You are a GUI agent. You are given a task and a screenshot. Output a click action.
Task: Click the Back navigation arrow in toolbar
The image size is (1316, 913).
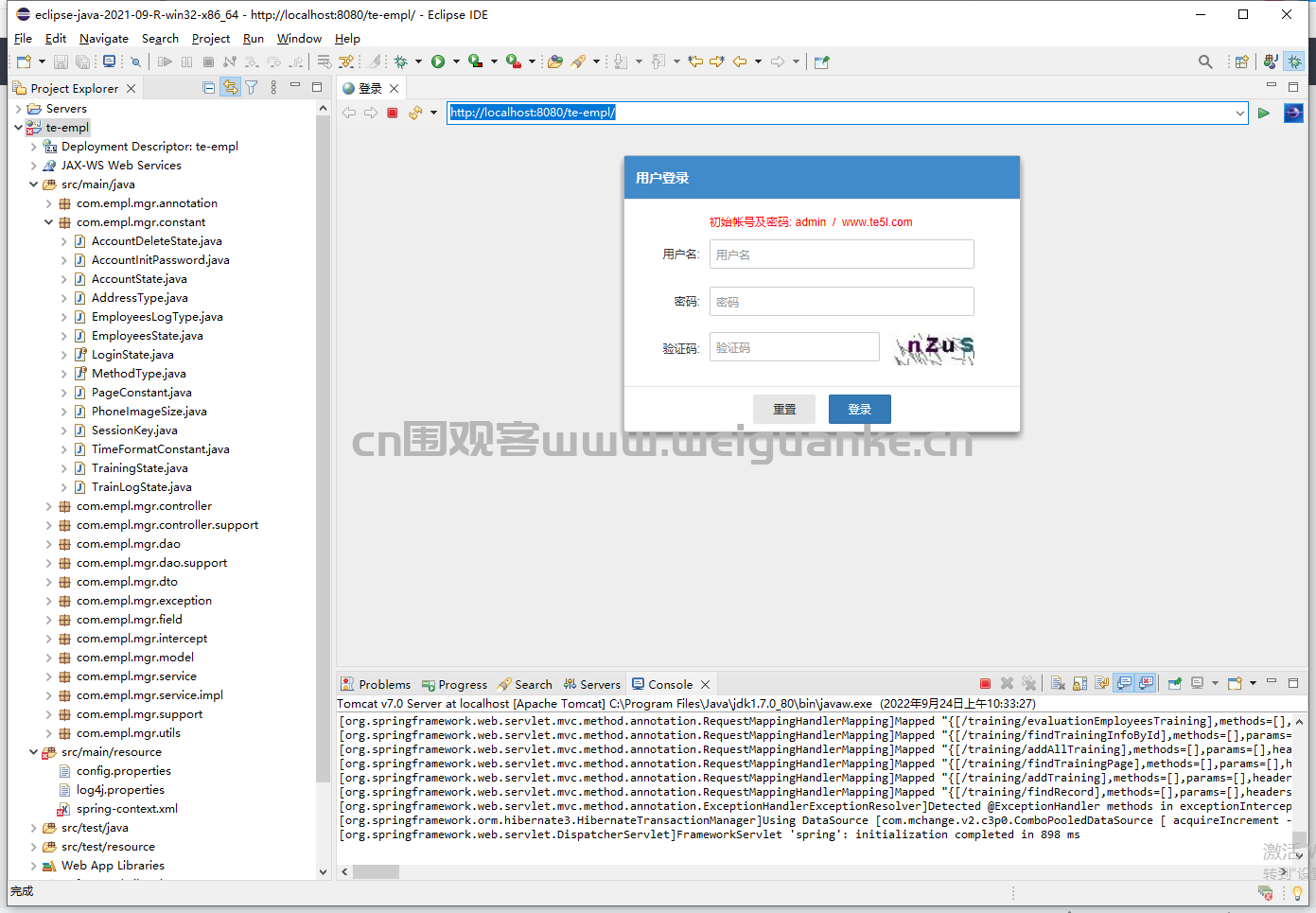tap(740, 61)
